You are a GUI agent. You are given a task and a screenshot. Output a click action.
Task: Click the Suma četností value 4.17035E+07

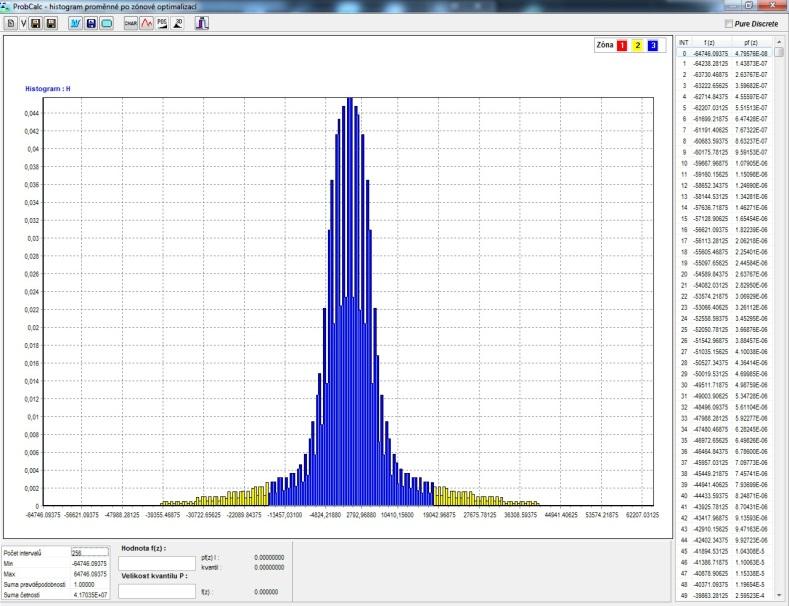click(x=90, y=595)
